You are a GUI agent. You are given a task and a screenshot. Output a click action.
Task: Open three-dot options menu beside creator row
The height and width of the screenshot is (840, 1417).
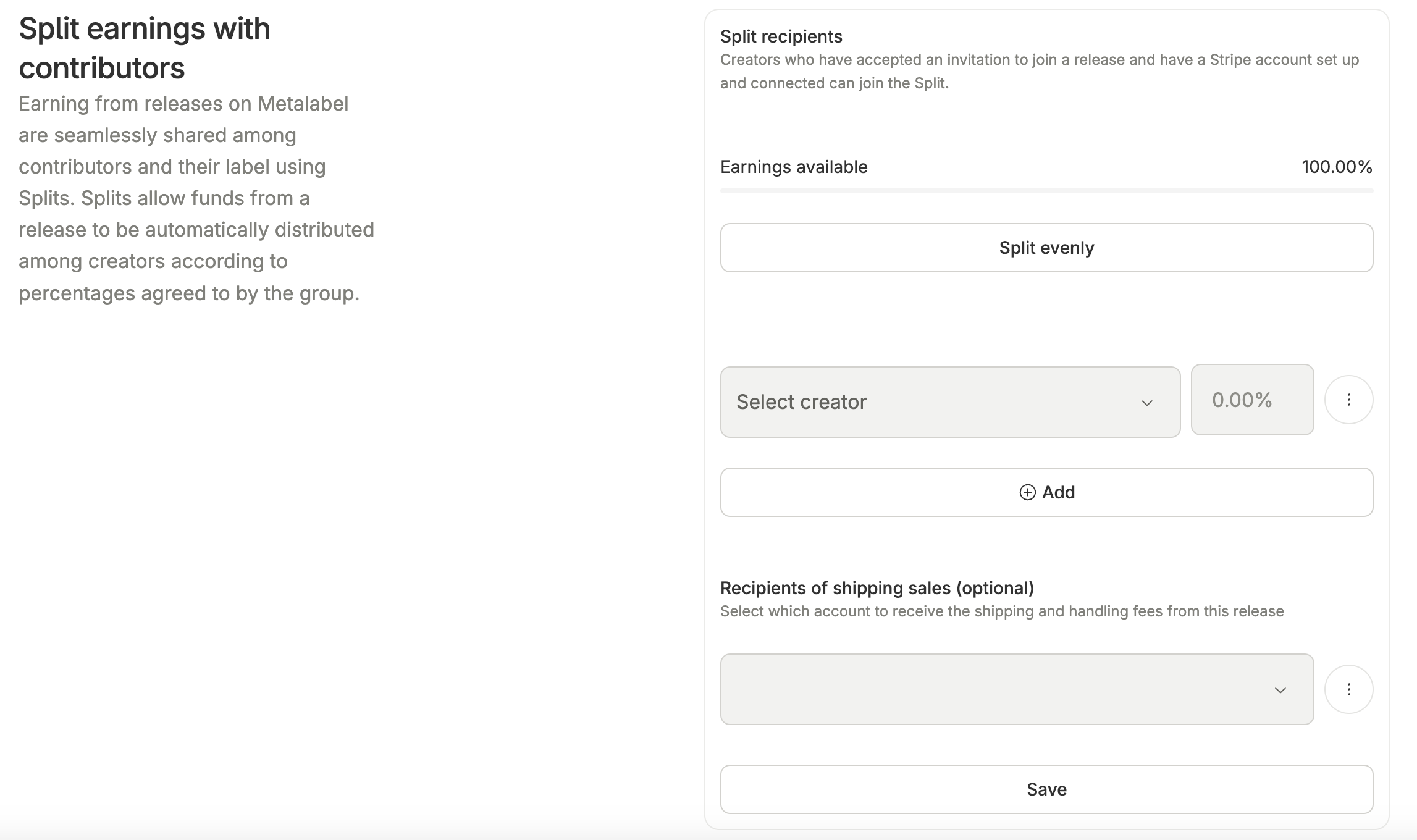click(1349, 400)
